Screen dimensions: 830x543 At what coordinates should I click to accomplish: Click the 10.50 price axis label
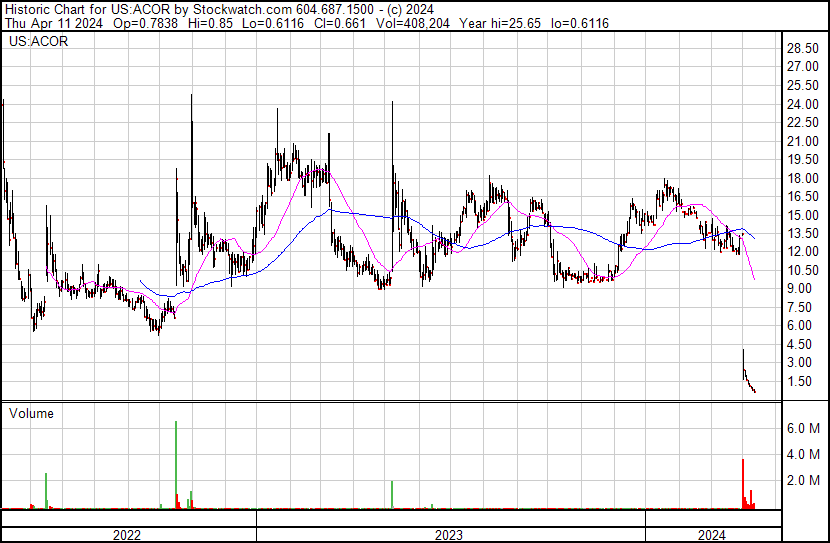click(x=803, y=270)
